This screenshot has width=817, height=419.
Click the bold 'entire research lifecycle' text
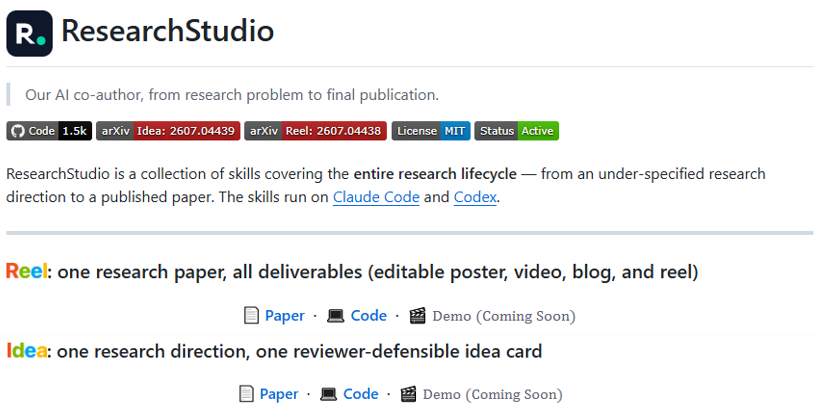[x=435, y=174]
